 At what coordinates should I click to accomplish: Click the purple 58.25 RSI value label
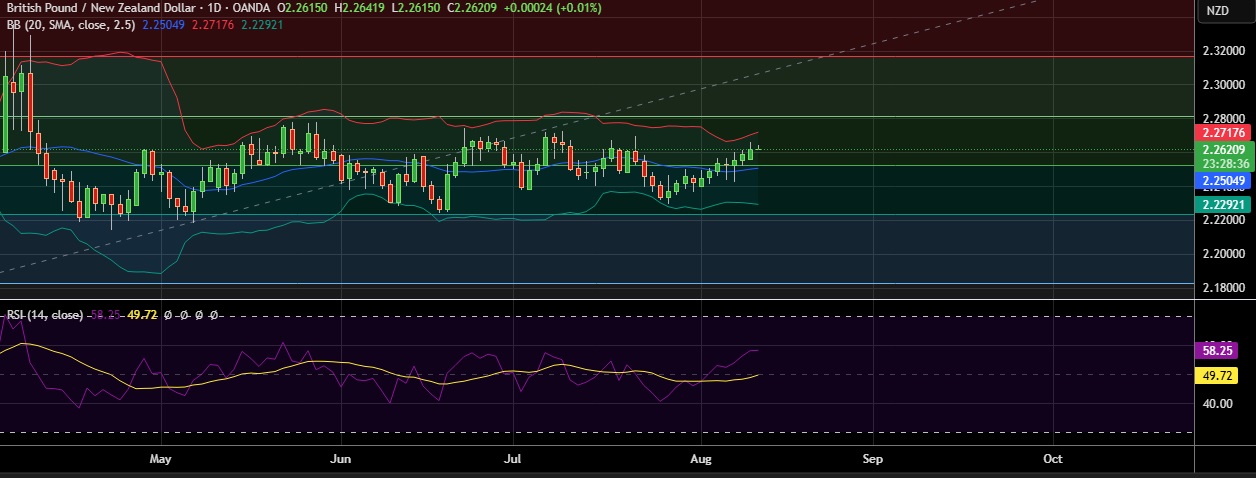coord(1216,351)
